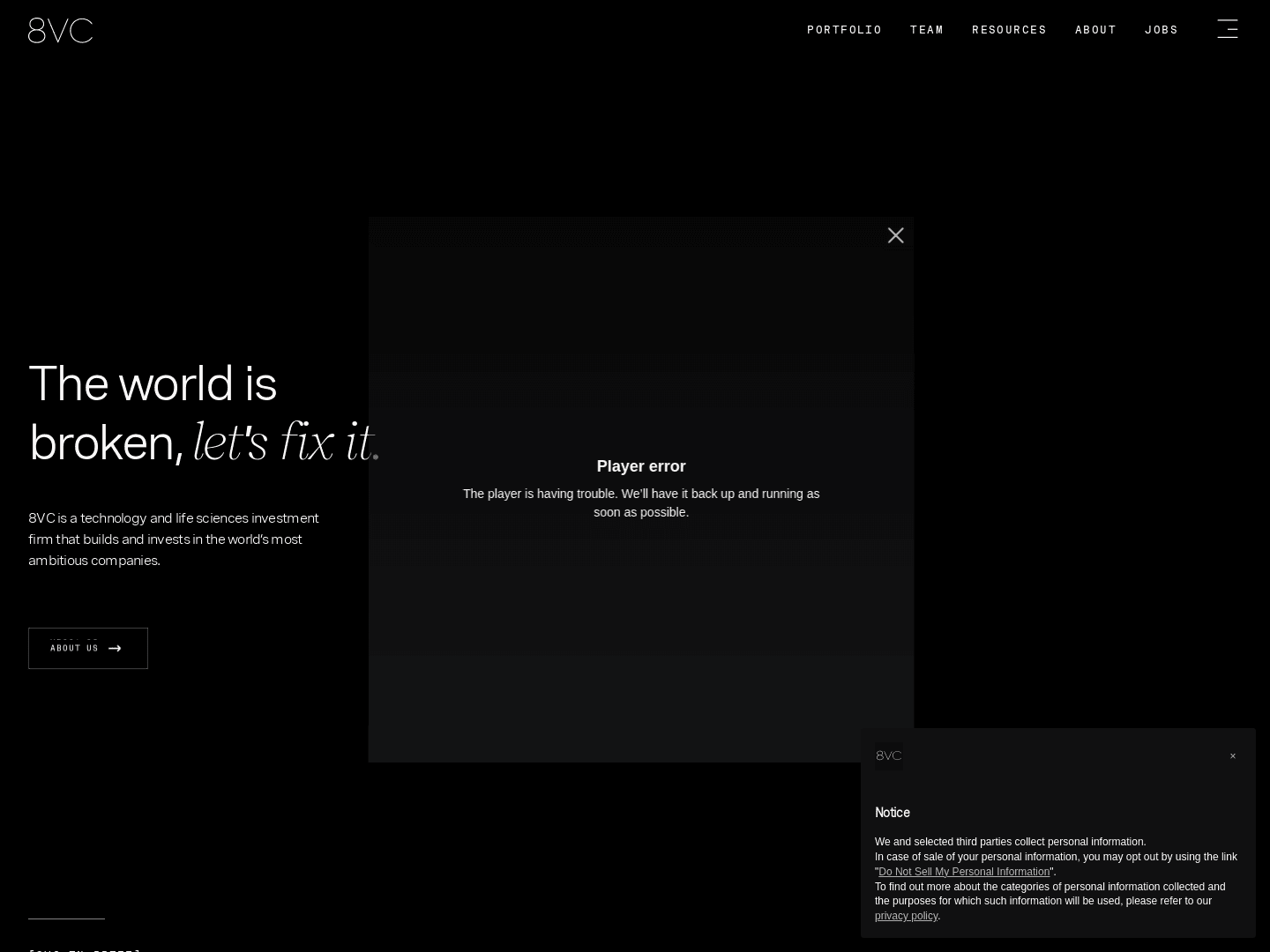Image resolution: width=1270 pixels, height=952 pixels.
Task: Click the Player error heading
Action: [640, 466]
